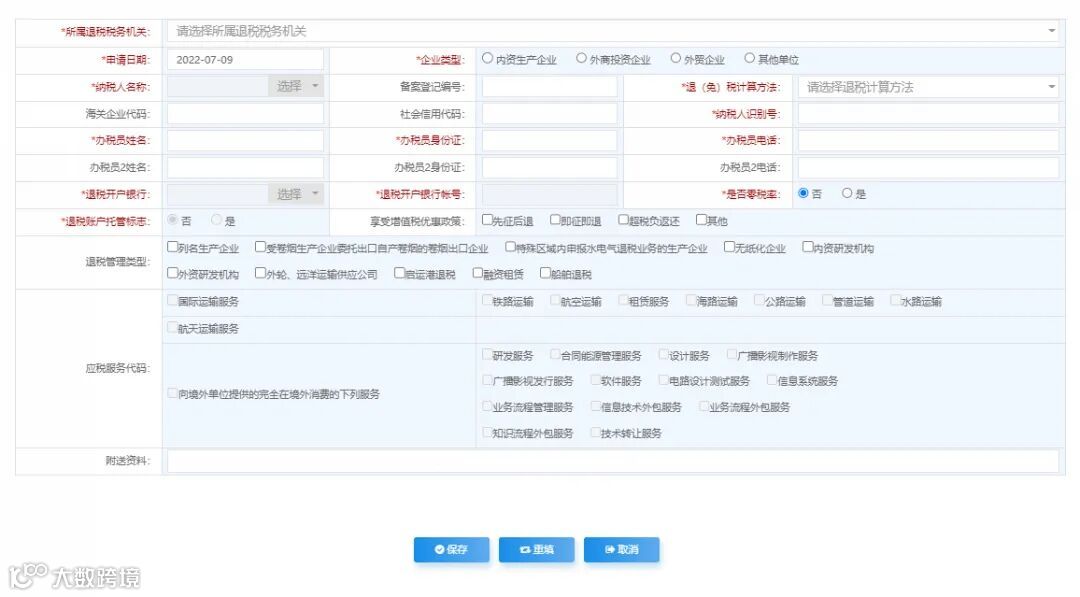
Task: Enable 融资租赁 checkbox
Action: pyautogui.click(x=477, y=273)
